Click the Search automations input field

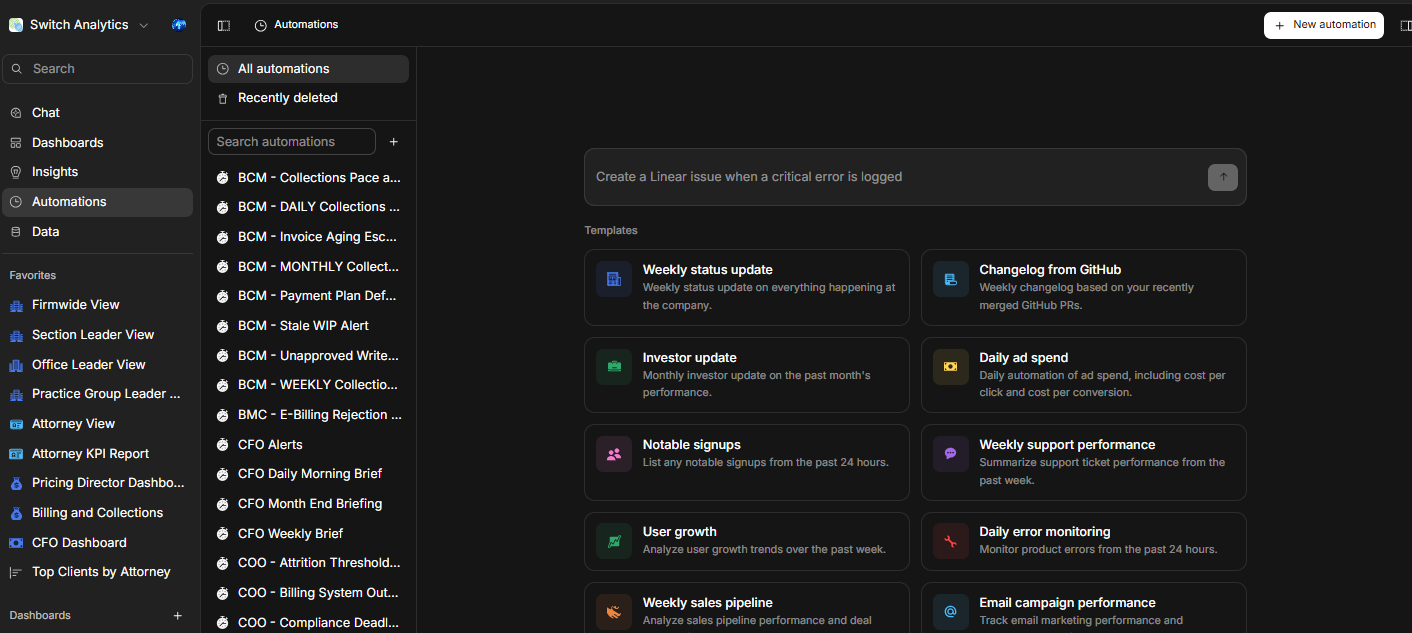(291, 142)
